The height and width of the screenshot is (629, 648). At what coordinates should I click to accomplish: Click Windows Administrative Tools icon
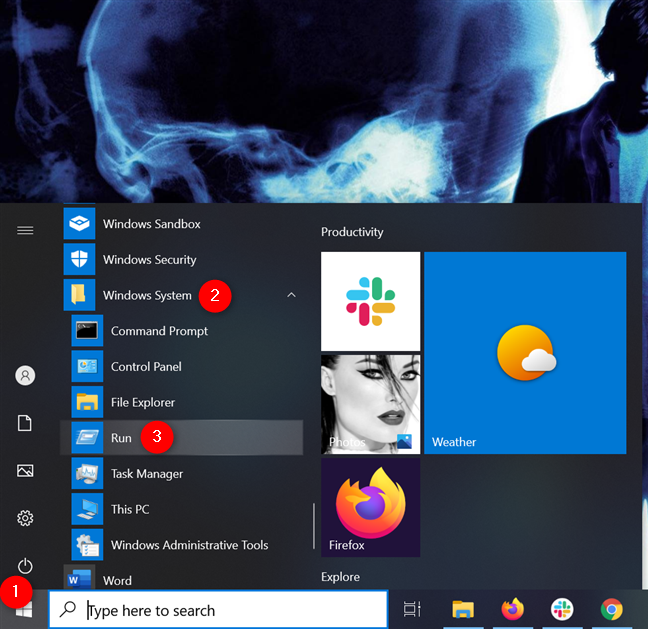87,545
